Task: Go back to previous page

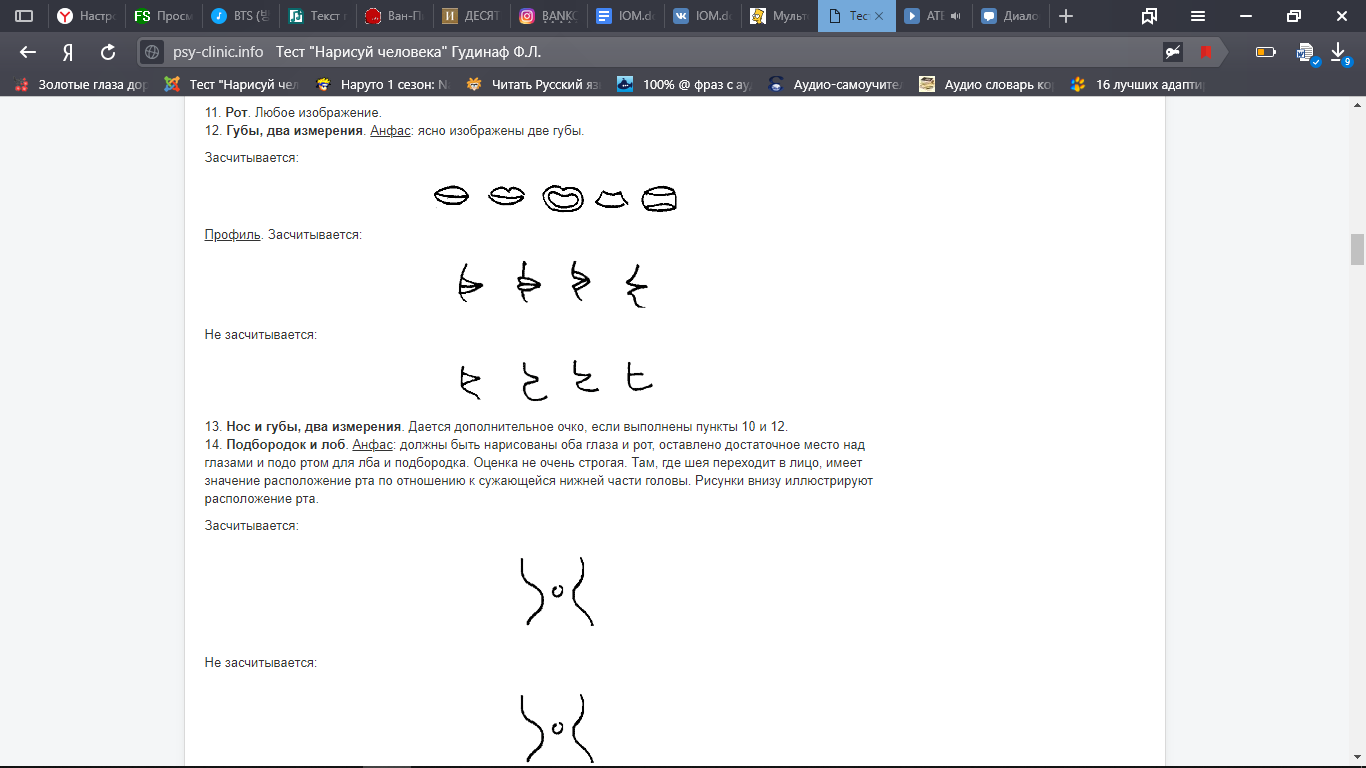Action: coord(28,52)
